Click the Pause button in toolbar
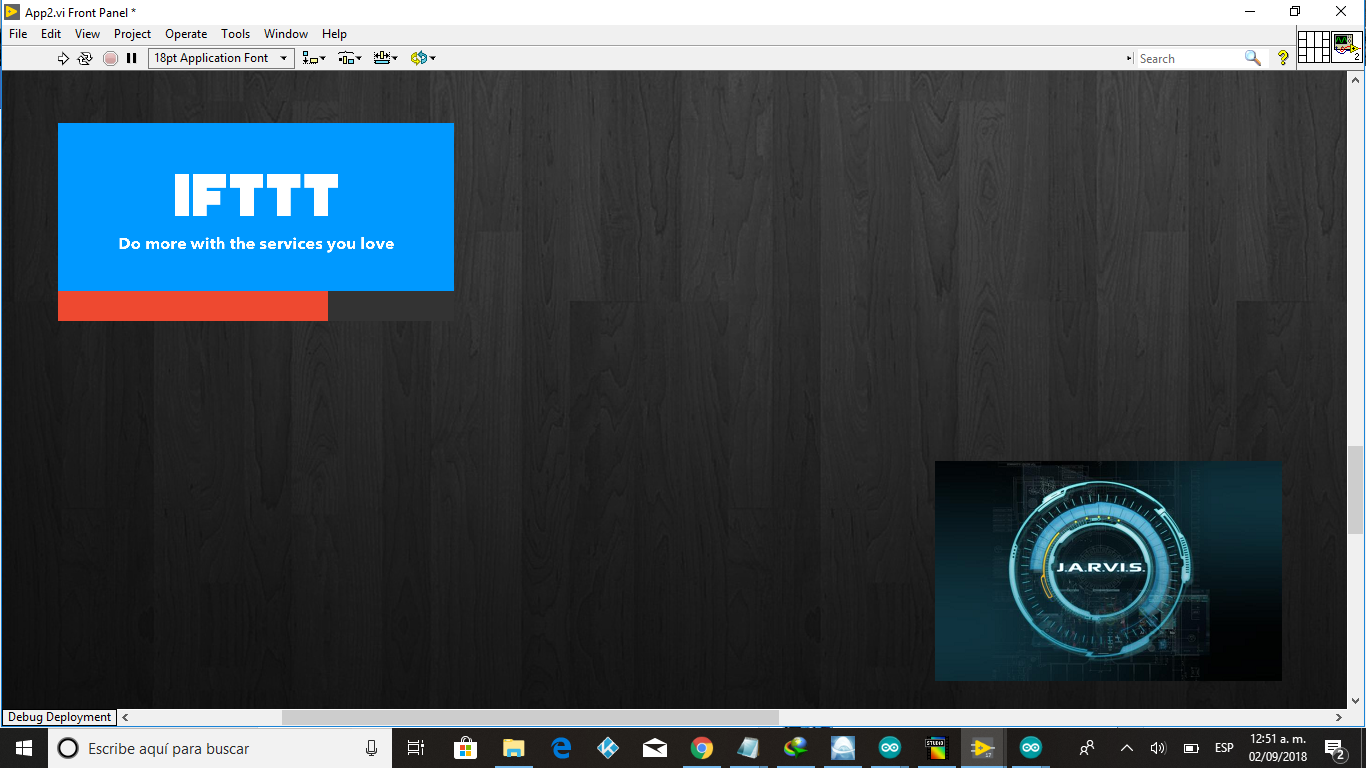This screenshot has height=768, width=1366. pyautogui.click(x=131, y=58)
